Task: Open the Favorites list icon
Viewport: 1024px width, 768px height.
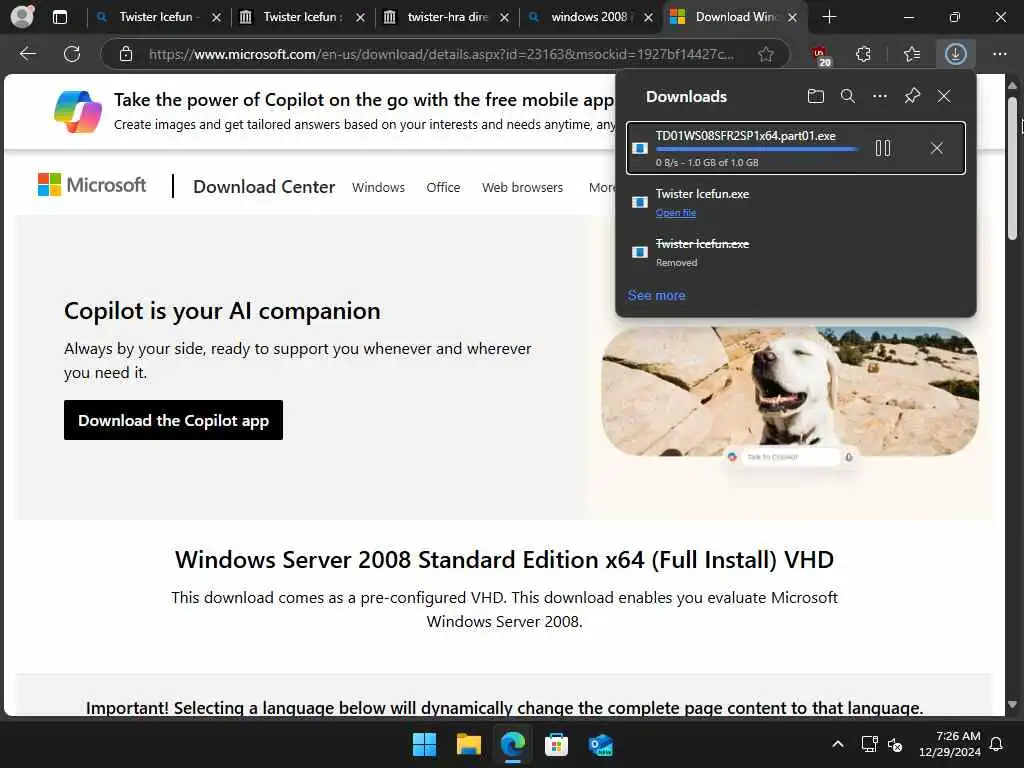Action: point(912,54)
